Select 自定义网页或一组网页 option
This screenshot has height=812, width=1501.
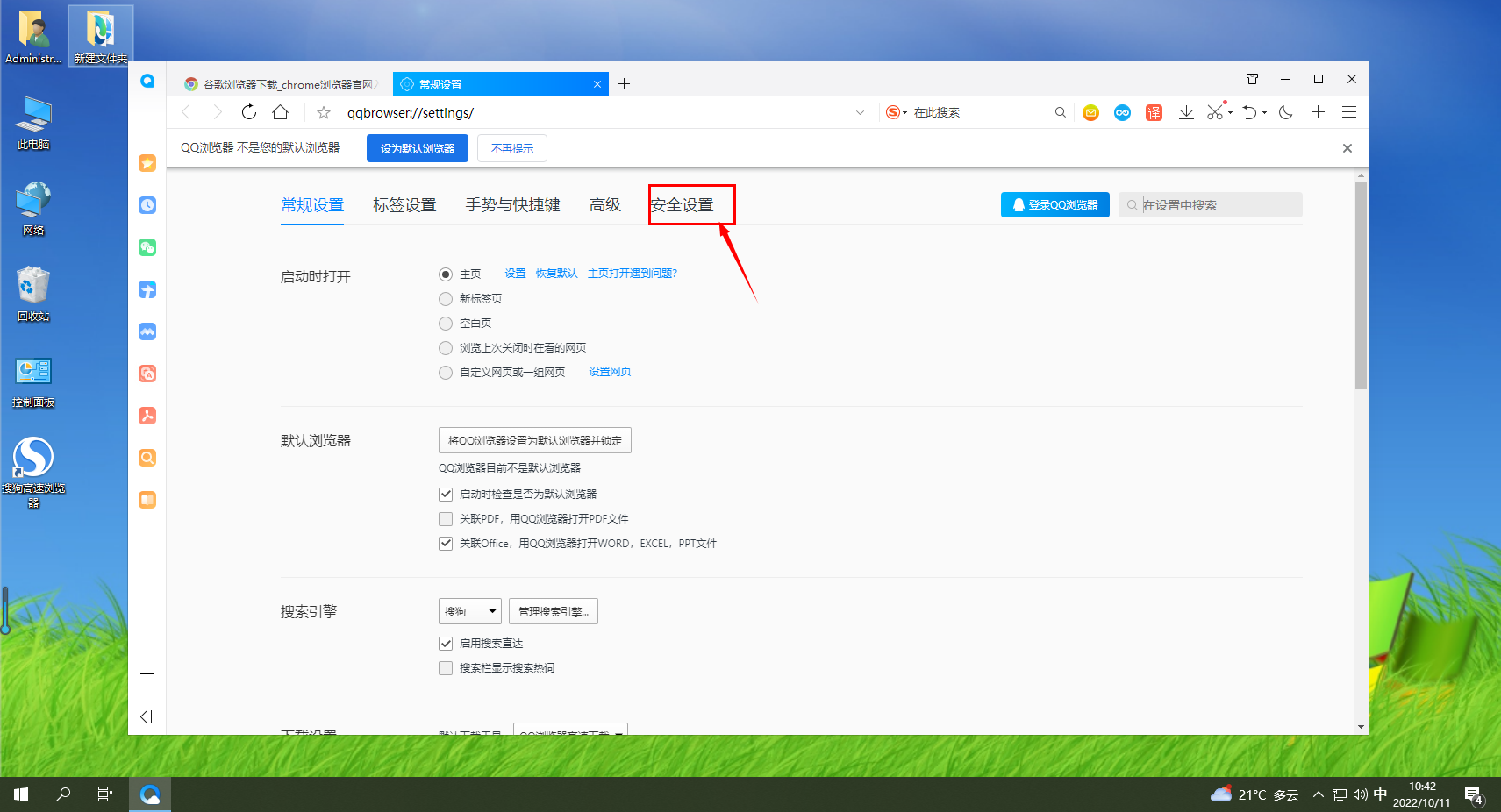[x=446, y=373]
